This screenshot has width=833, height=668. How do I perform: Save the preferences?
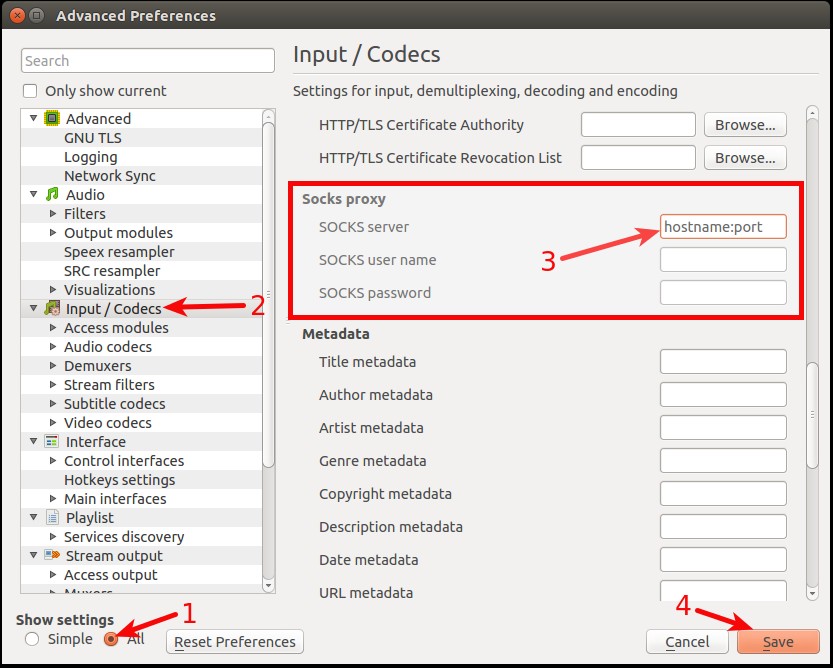pos(777,642)
